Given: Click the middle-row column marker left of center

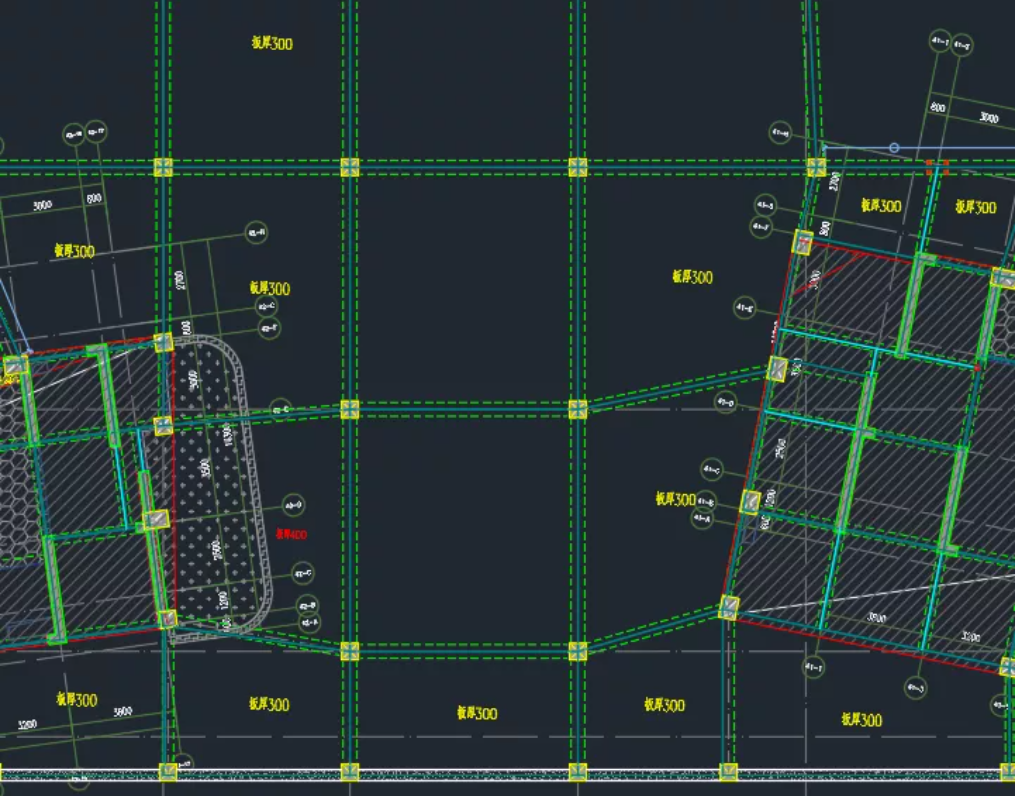Looking at the screenshot, I should 349,409.
